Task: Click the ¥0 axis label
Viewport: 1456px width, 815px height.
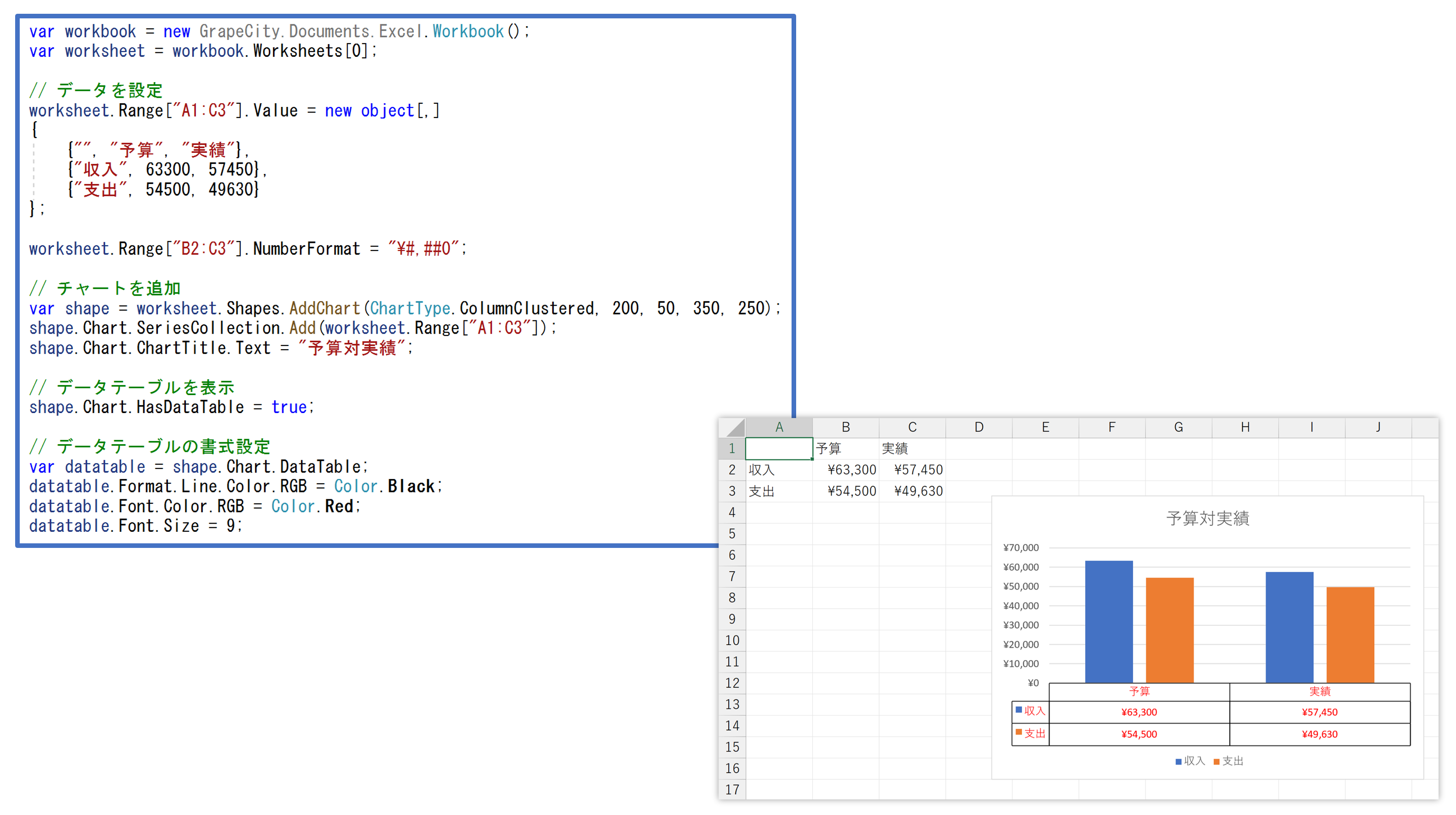Action: [x=1033, y=683]
